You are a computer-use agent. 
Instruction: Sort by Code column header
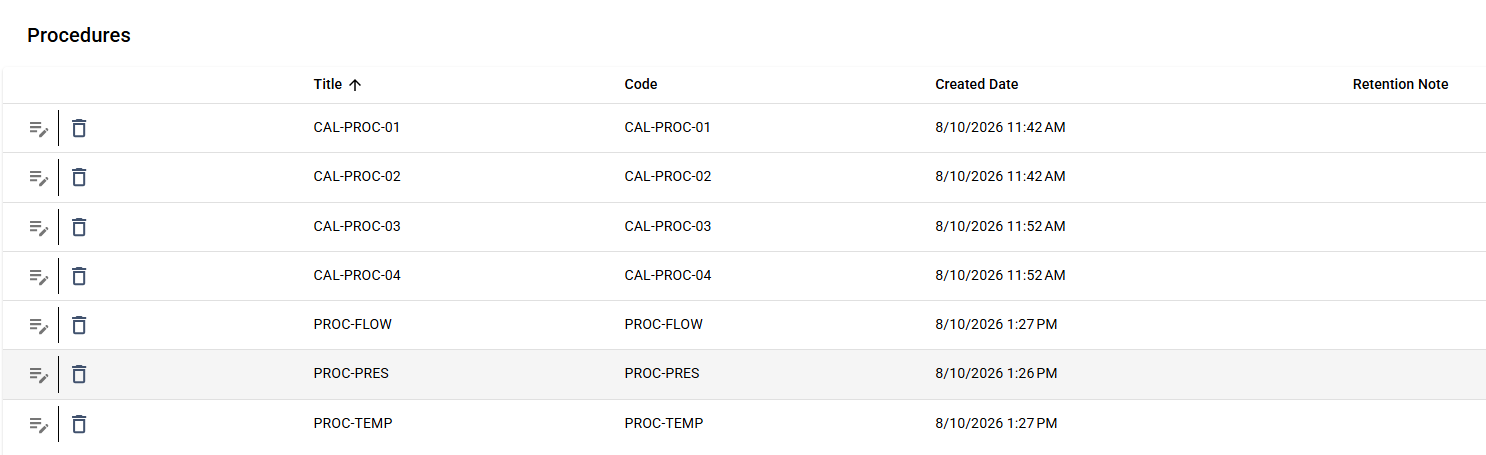tap(641, 85)
